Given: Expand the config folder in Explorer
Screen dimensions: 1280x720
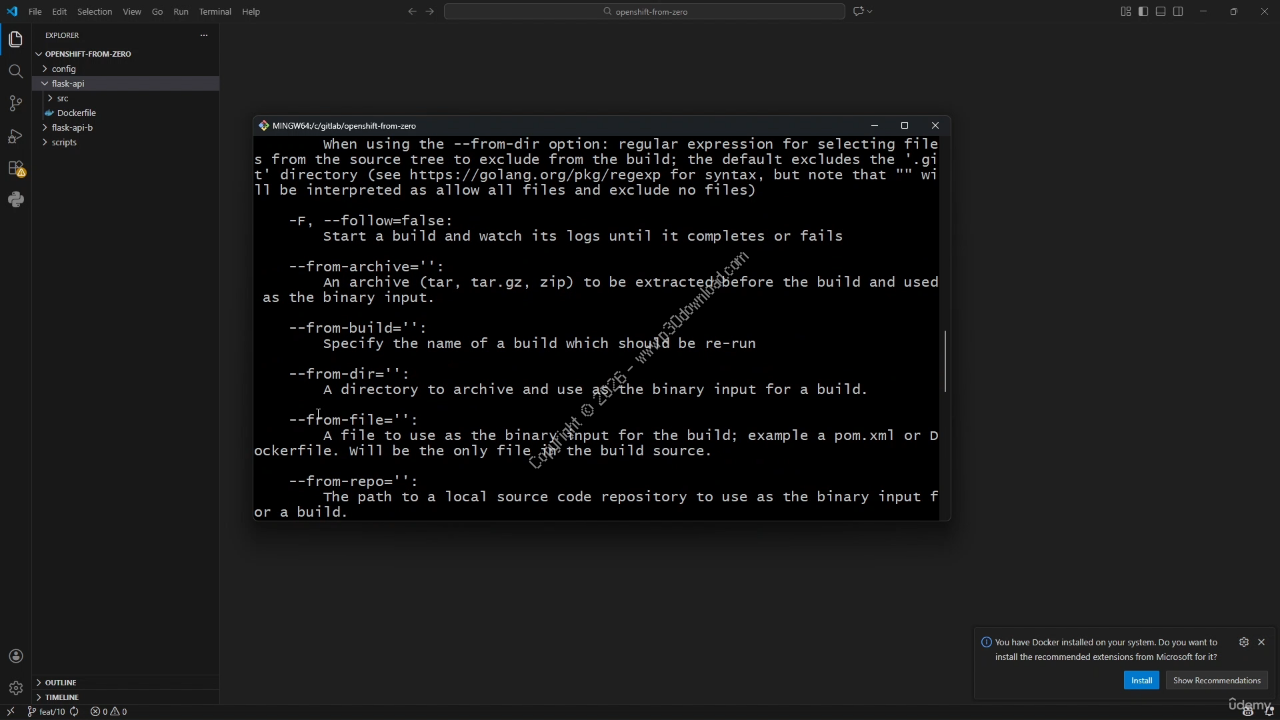Looking at the screenshot, I should tap(63, 69).
